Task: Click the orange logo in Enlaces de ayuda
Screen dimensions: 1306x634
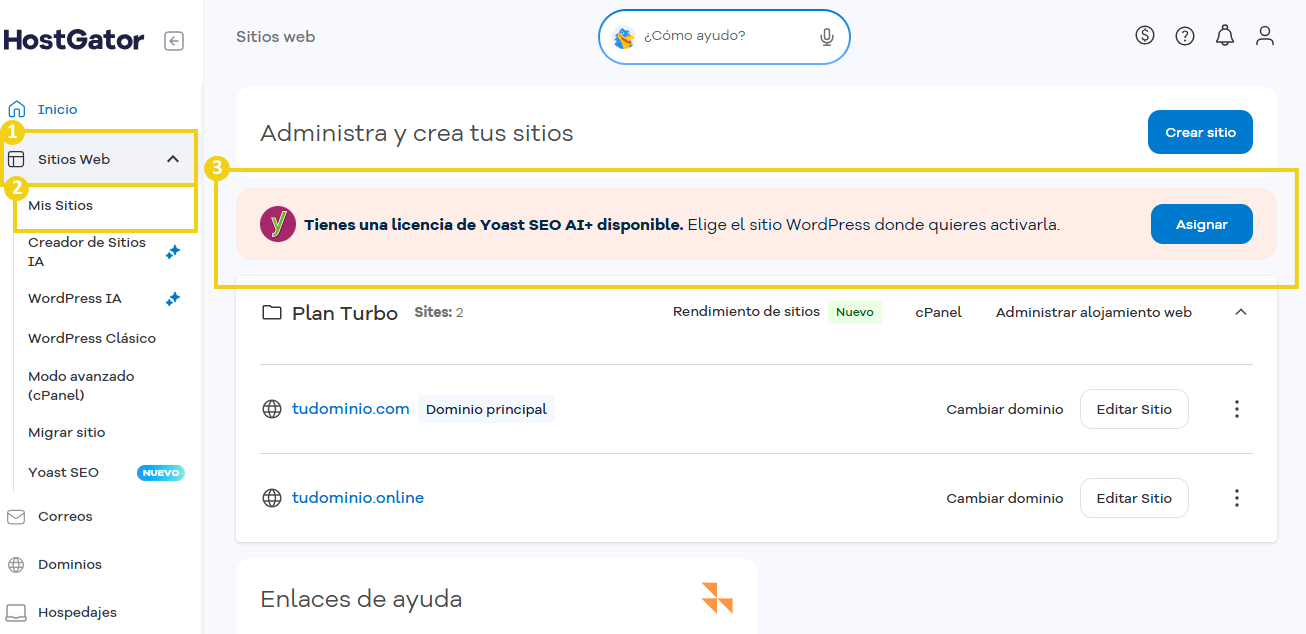Action: point(717,597)
